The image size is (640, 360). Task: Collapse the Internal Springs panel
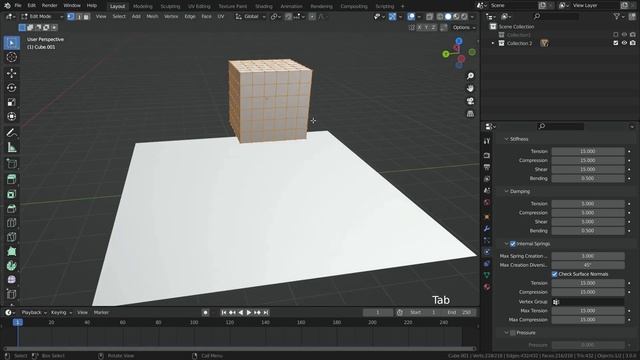[x=507, y=244]
